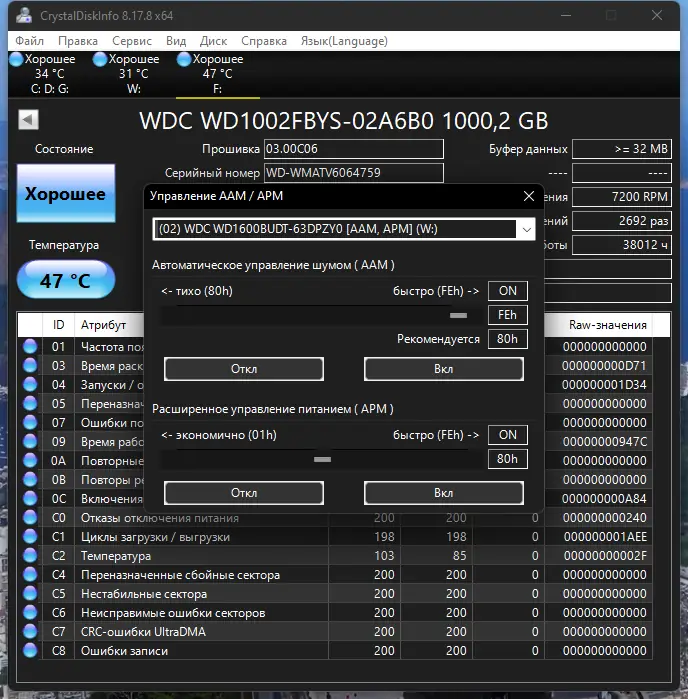Open the Правка menu
The height and width of the screenshot is (699, 688).
78,41
